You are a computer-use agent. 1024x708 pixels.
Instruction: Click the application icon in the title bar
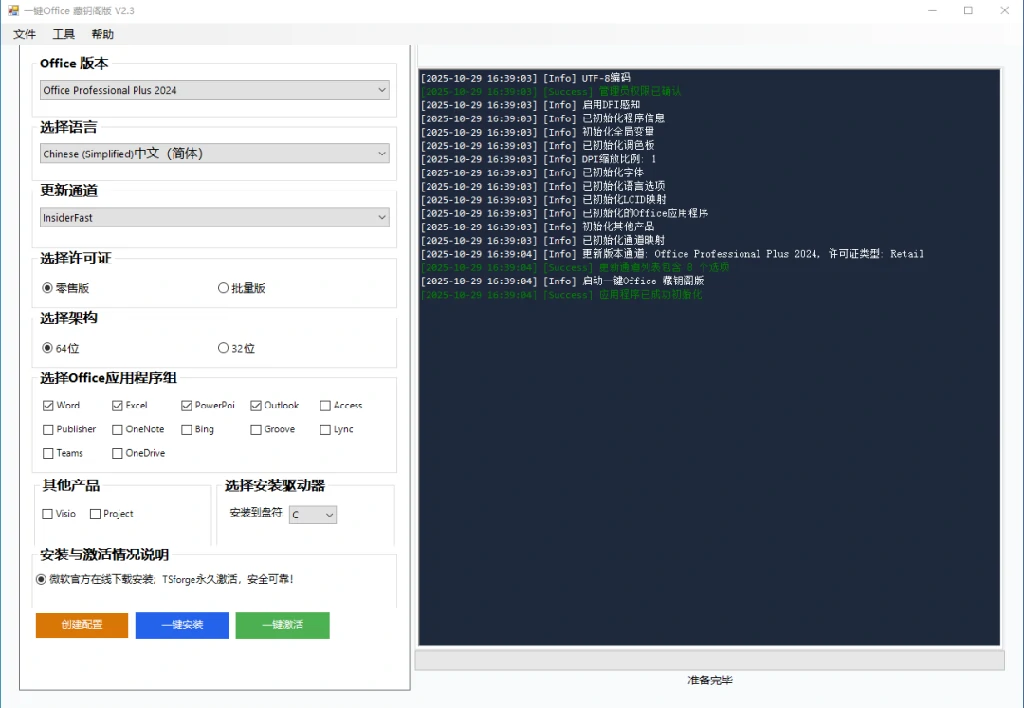(x=12, y=9)
